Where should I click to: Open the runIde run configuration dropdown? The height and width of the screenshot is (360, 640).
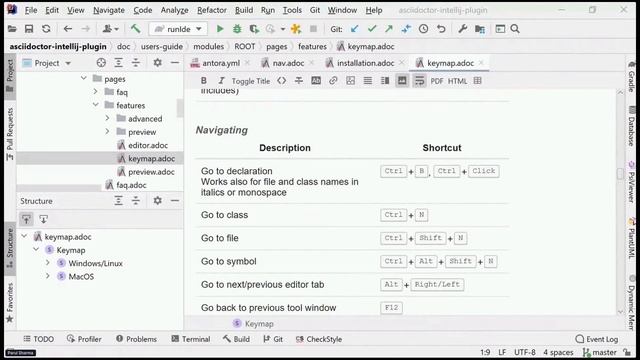pos(178,29)
